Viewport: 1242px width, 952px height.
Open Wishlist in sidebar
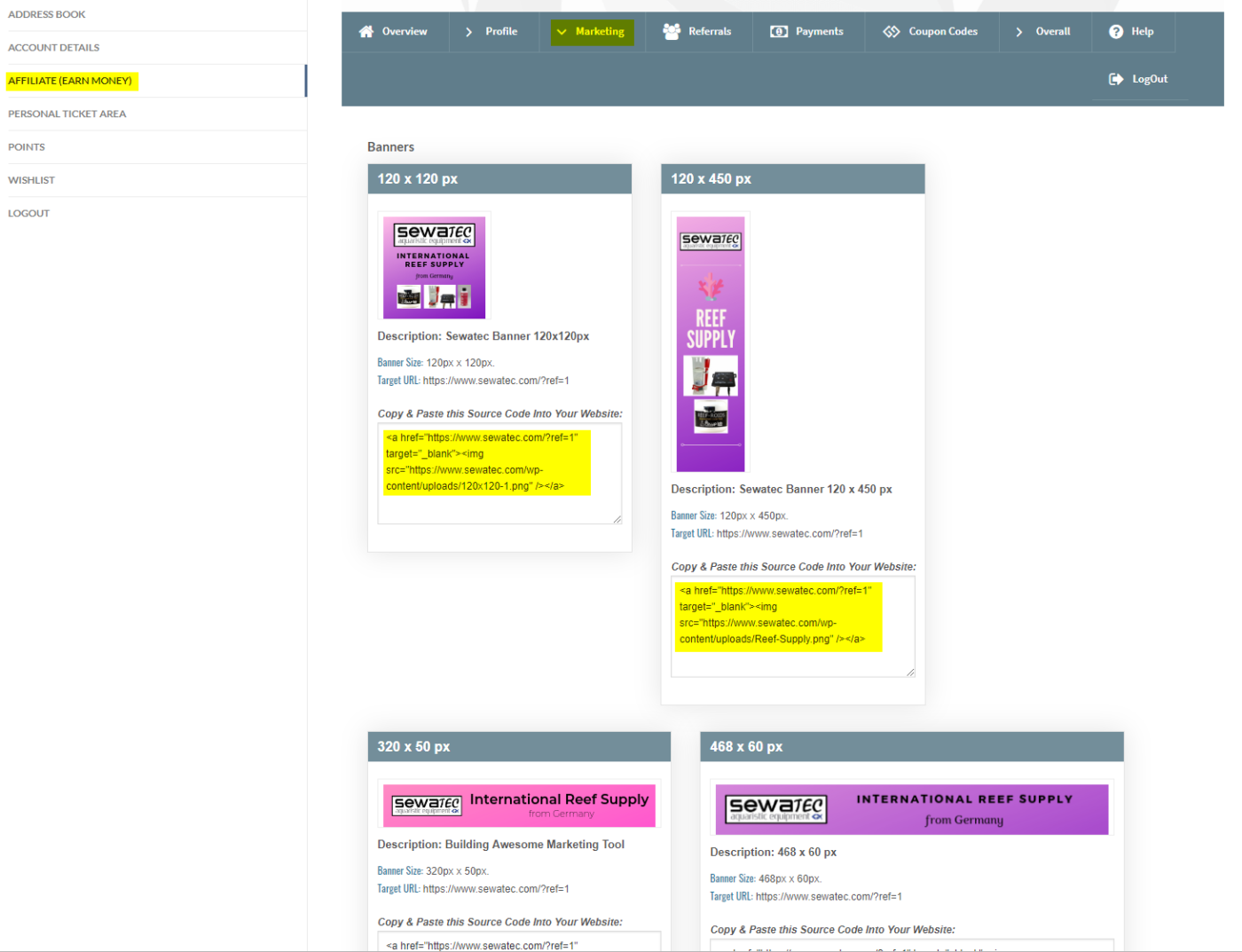pos(32,180)
